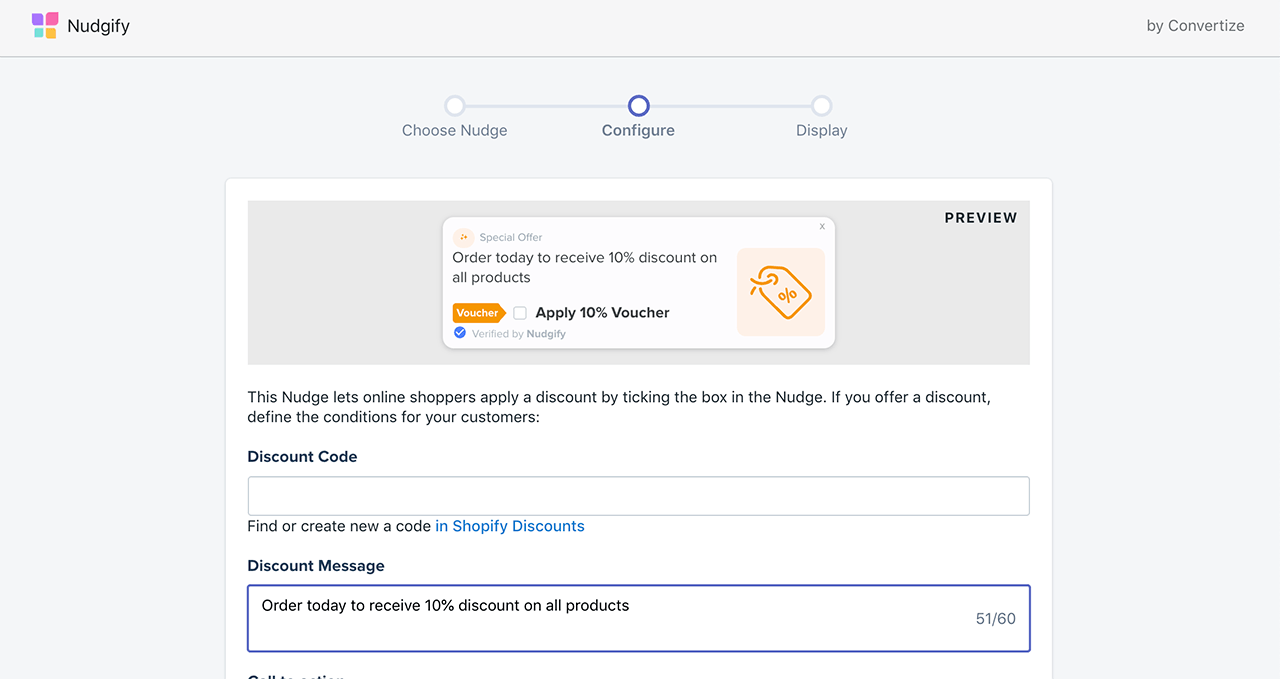
Task: Select the Configure step circle
Action: click(x=638, y=106)
